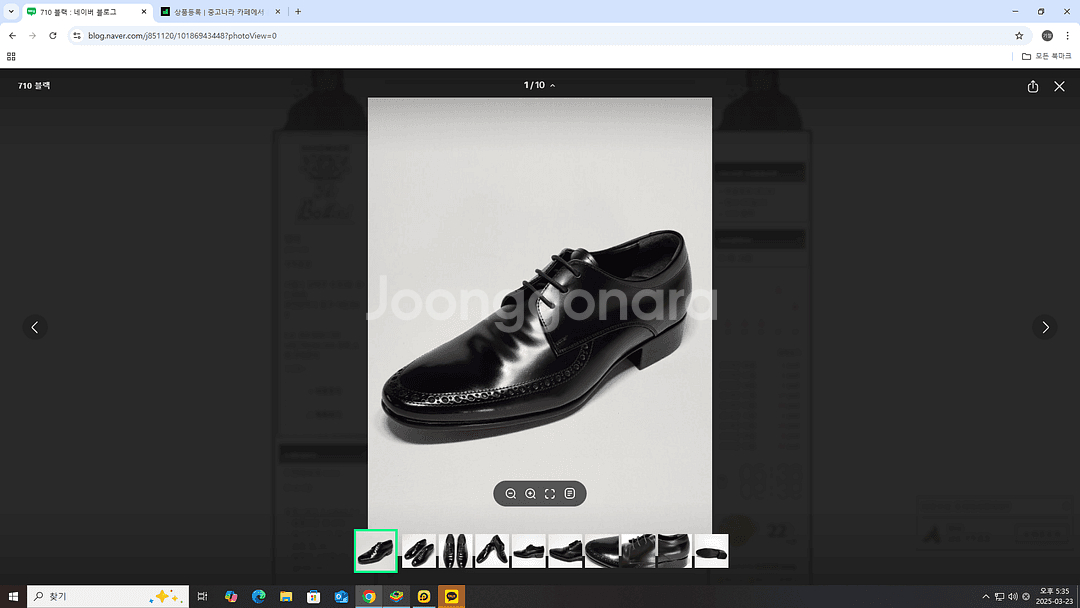This screenshot has height=608, width=1080.
Task: Select the seventh thumbnail of toe close-up
Action: [601, 551]
